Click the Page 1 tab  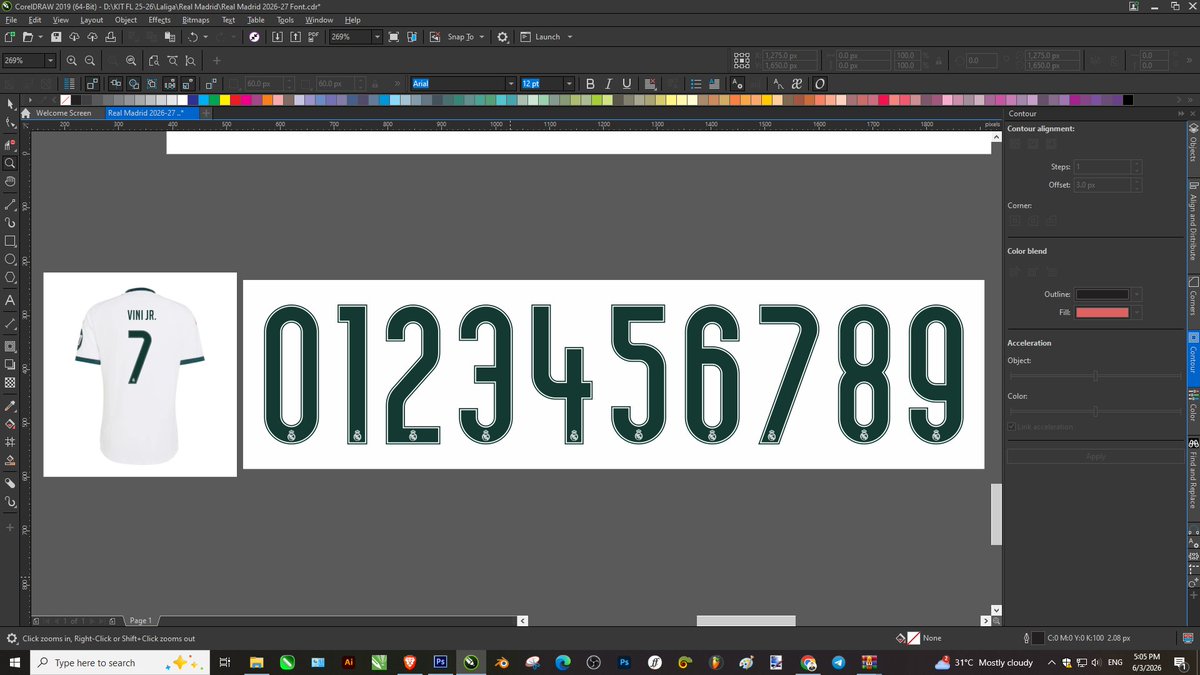[x=140, y=620]
